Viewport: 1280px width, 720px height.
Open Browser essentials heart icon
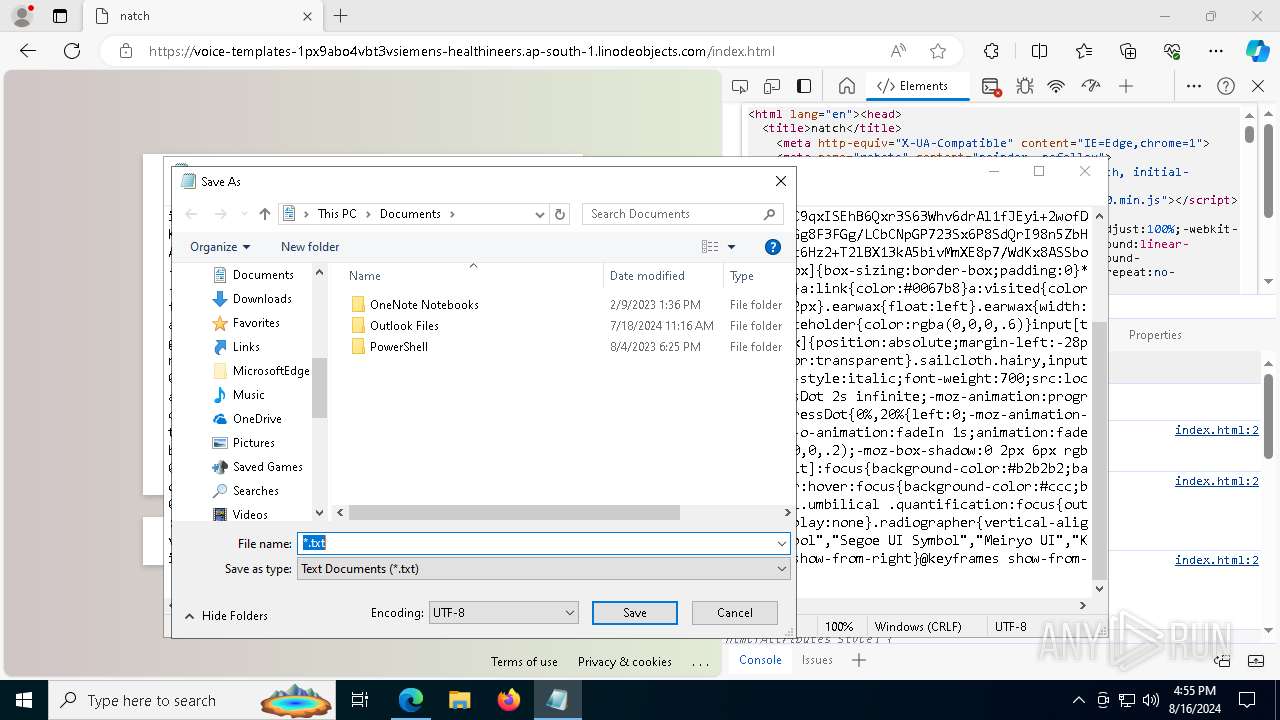[x=1172, y=51]
